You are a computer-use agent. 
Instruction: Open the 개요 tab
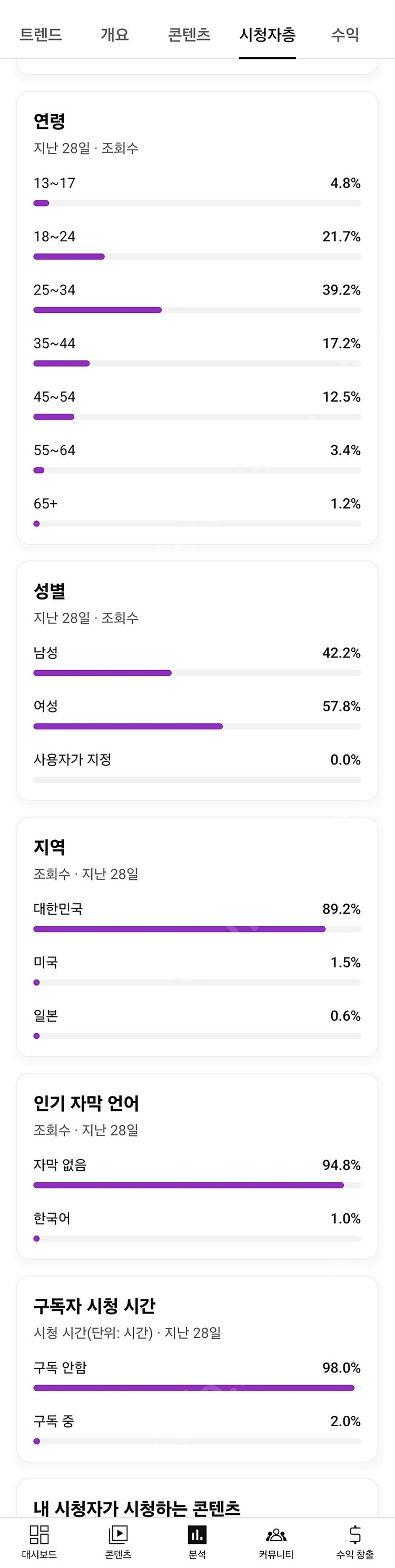[x=114, y=35]
